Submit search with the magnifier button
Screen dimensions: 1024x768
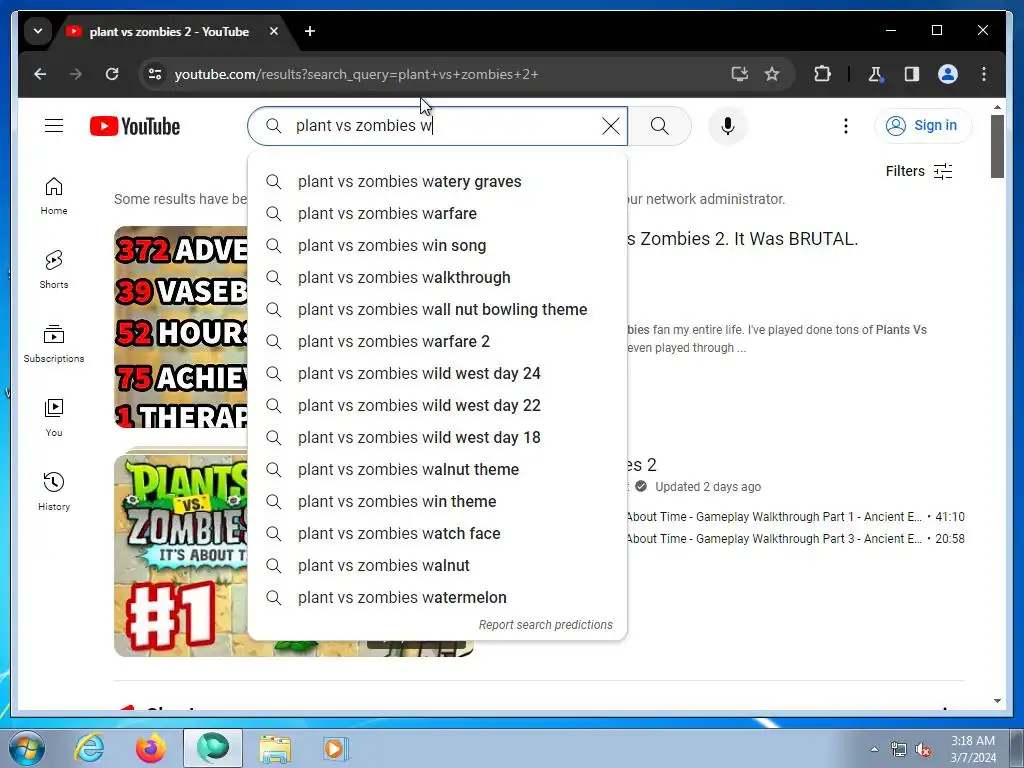click(x=660, y=125)
